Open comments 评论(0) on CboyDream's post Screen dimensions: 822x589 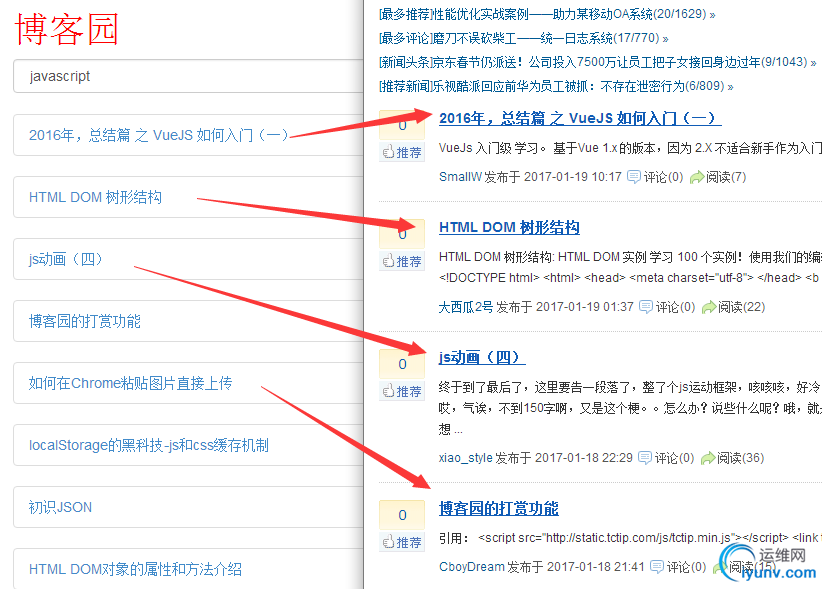678,567
